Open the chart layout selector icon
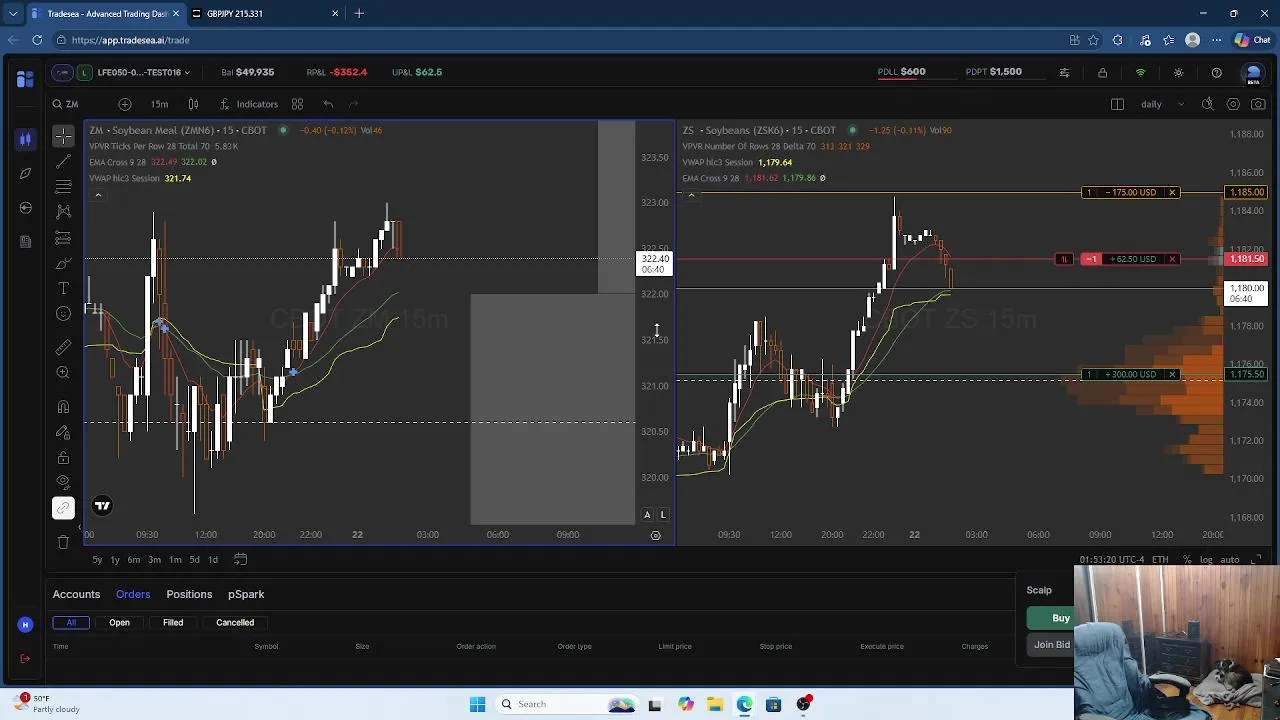1280x720 pixels. tap(1117, 104)
